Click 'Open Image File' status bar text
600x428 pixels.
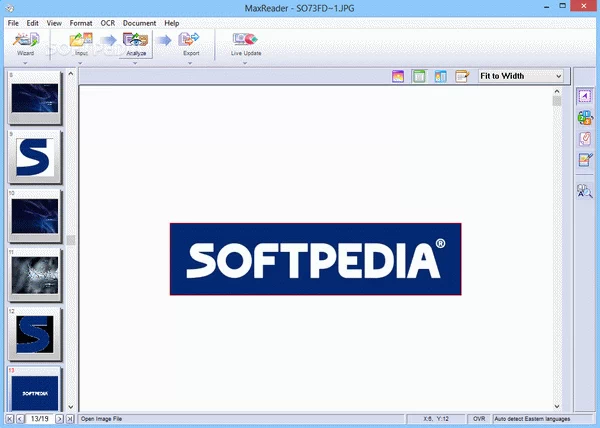tap(101, 419)
